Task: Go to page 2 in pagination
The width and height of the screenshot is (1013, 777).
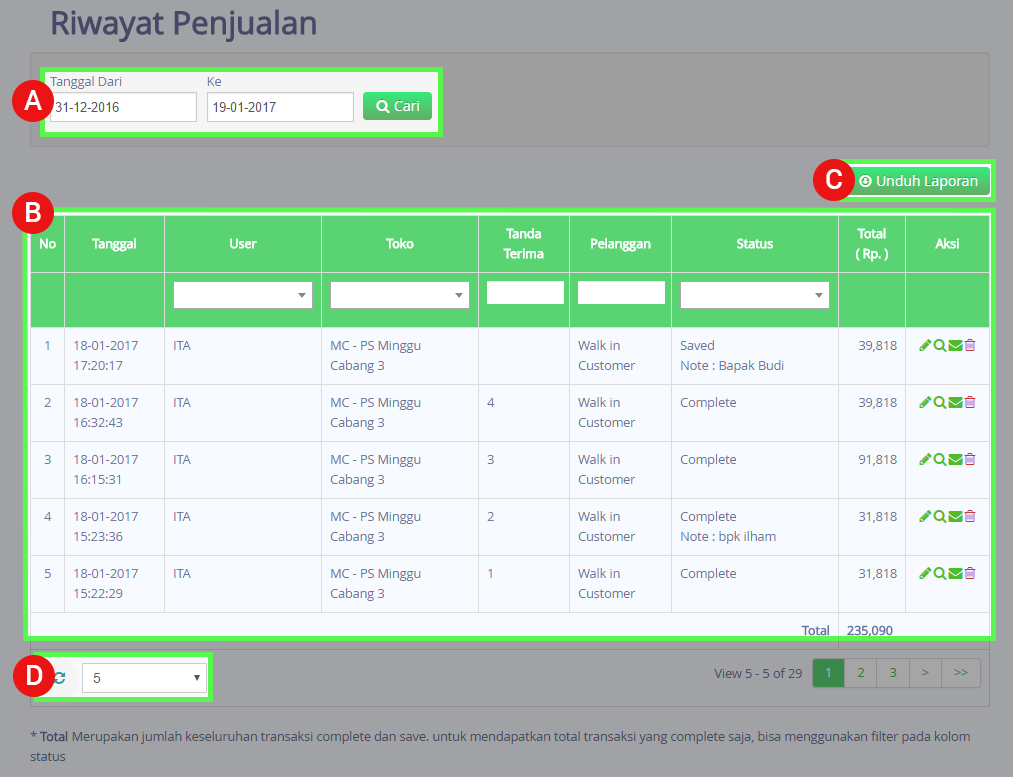Action: 860,673
